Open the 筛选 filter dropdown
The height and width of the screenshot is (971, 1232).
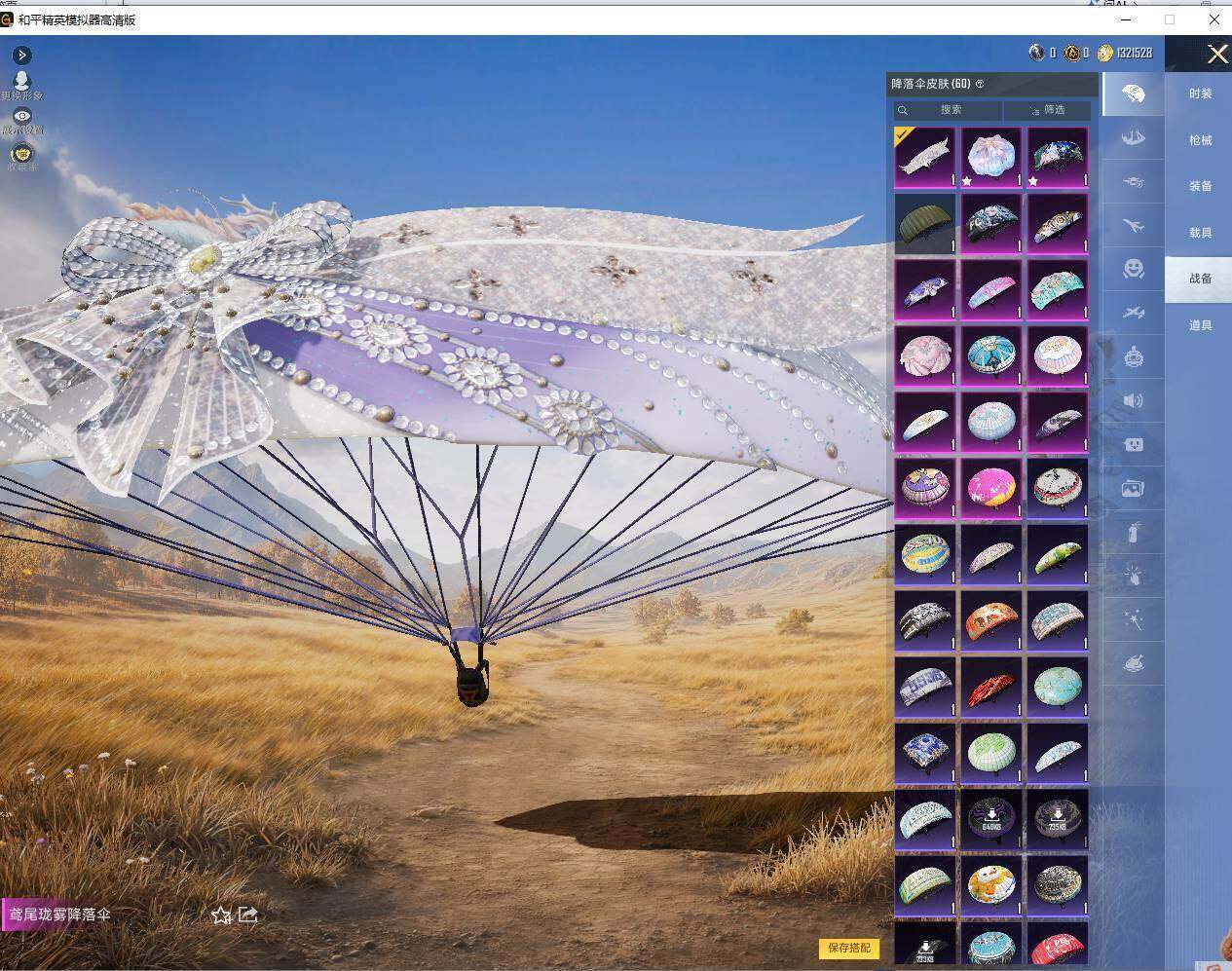[x=1047, y=110]
